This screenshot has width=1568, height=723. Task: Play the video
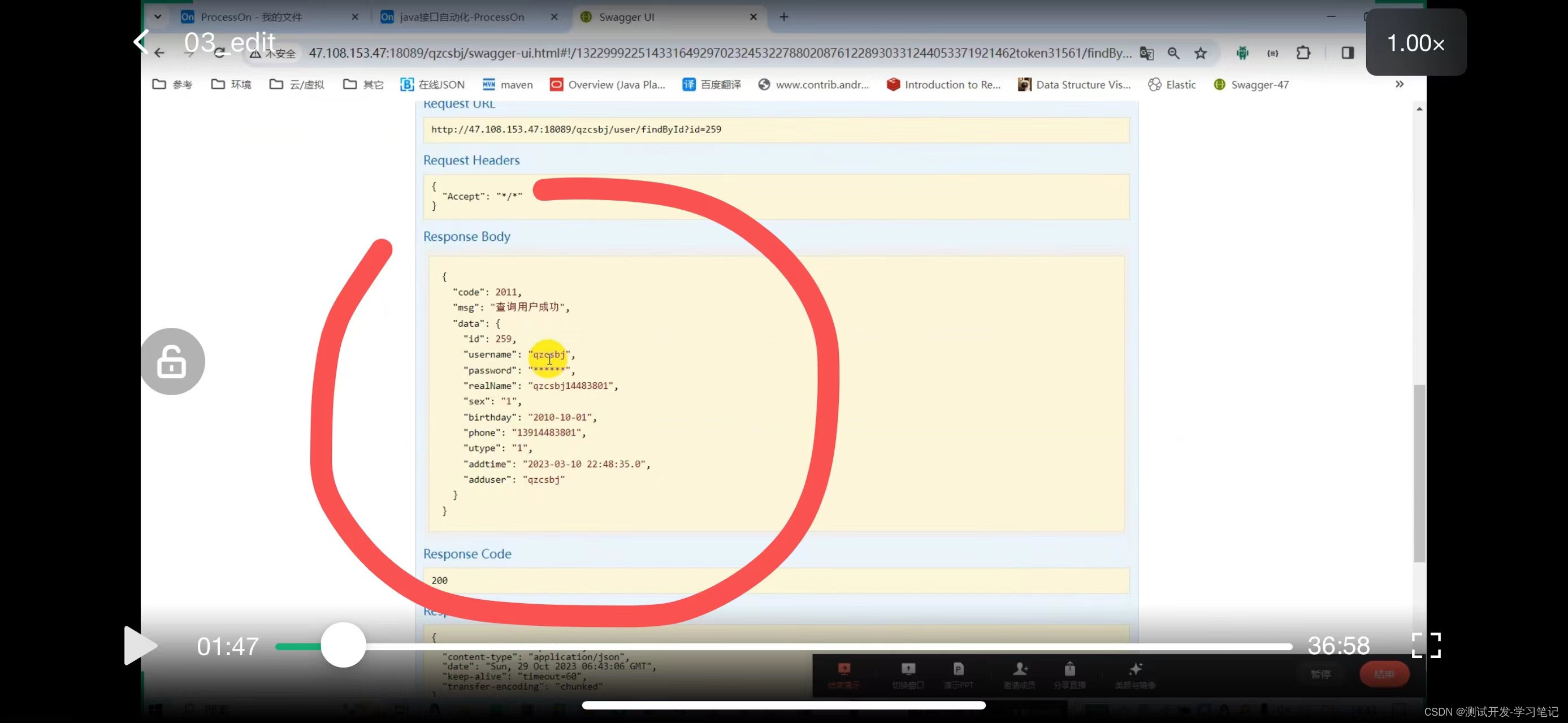[x=140, y=645]
